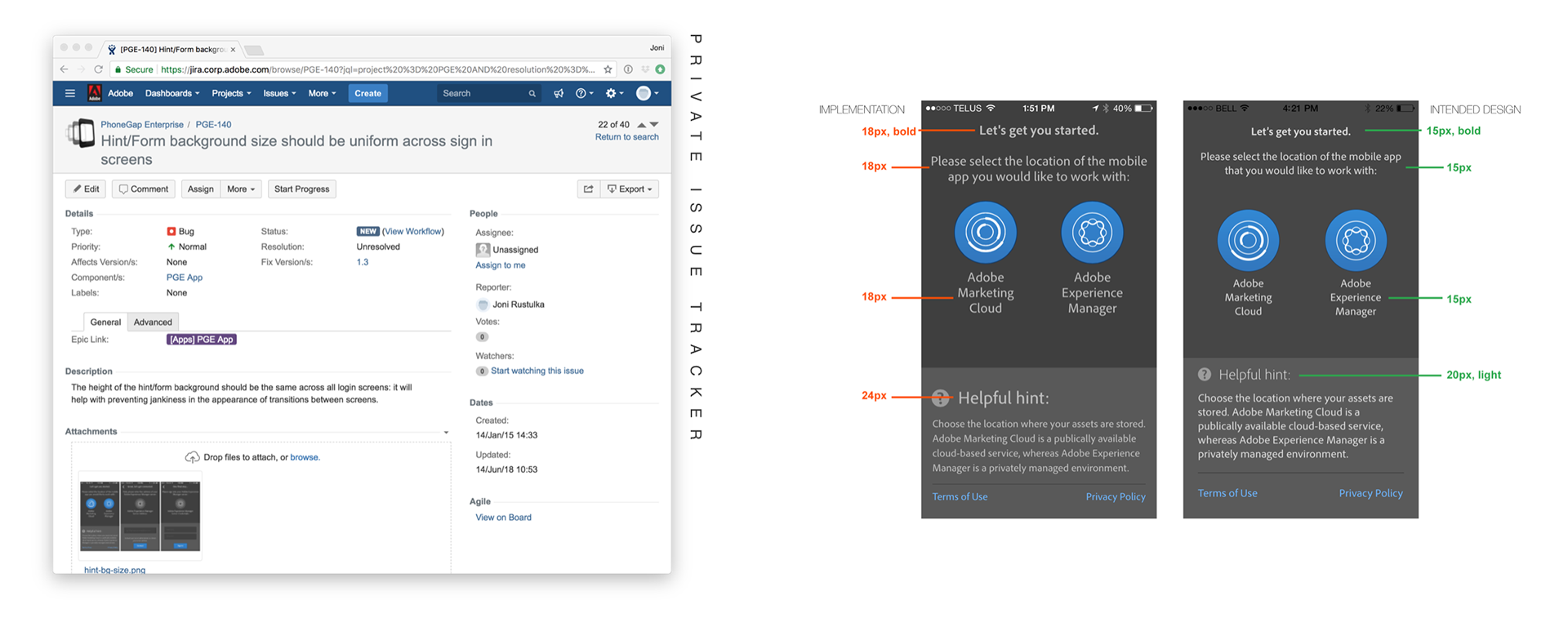Click View Workflow link
This screenshot has height=627, width=1568.
413,231
